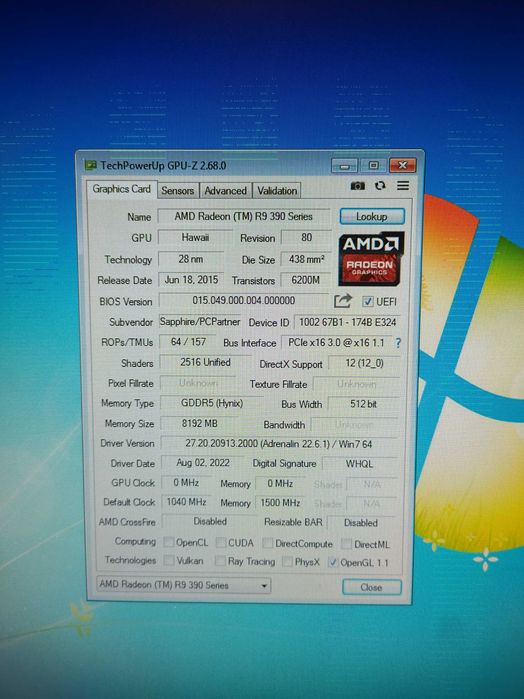
Task: Refresh GPU info with the refresh icon
Action: [x=380, y=185]
